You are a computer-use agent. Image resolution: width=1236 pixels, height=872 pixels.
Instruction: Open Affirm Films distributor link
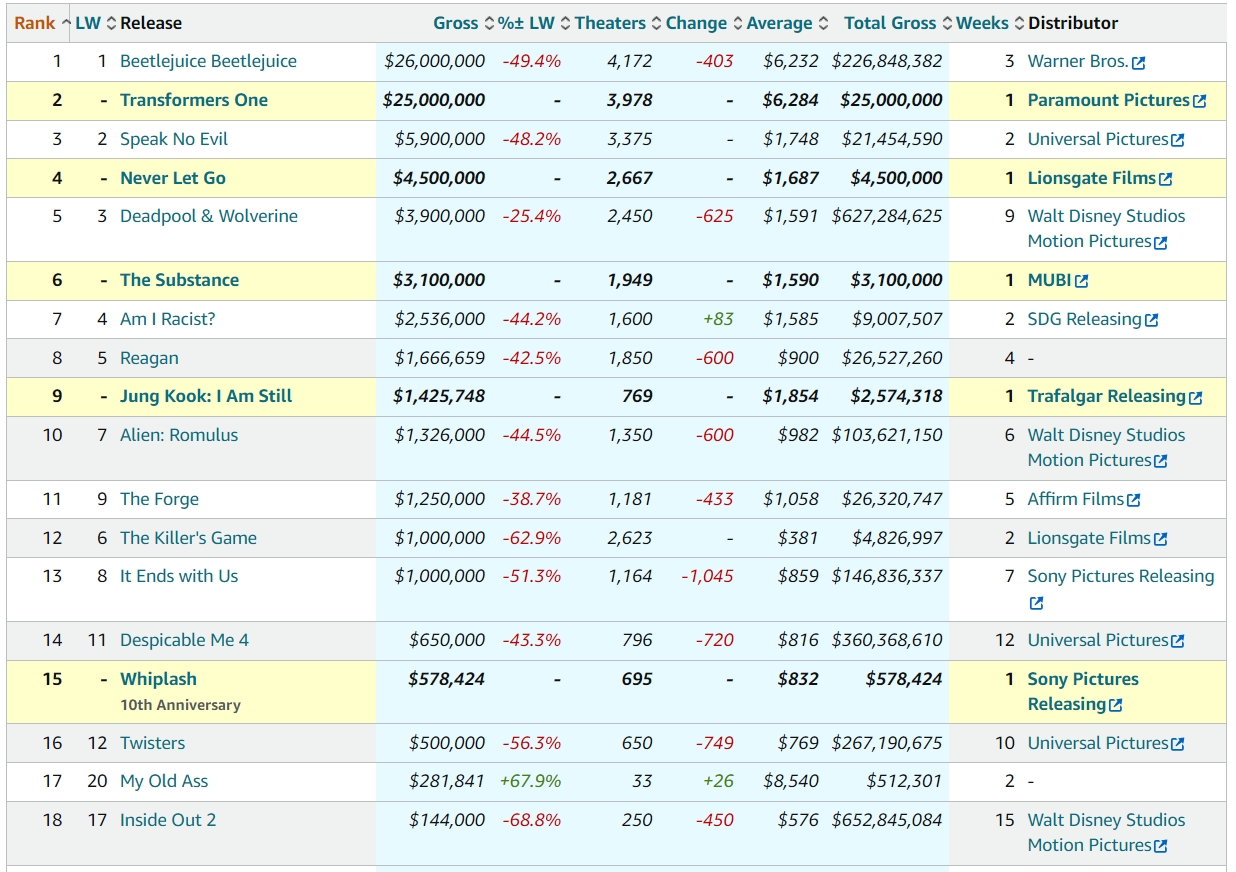[x=1076, y=499]
